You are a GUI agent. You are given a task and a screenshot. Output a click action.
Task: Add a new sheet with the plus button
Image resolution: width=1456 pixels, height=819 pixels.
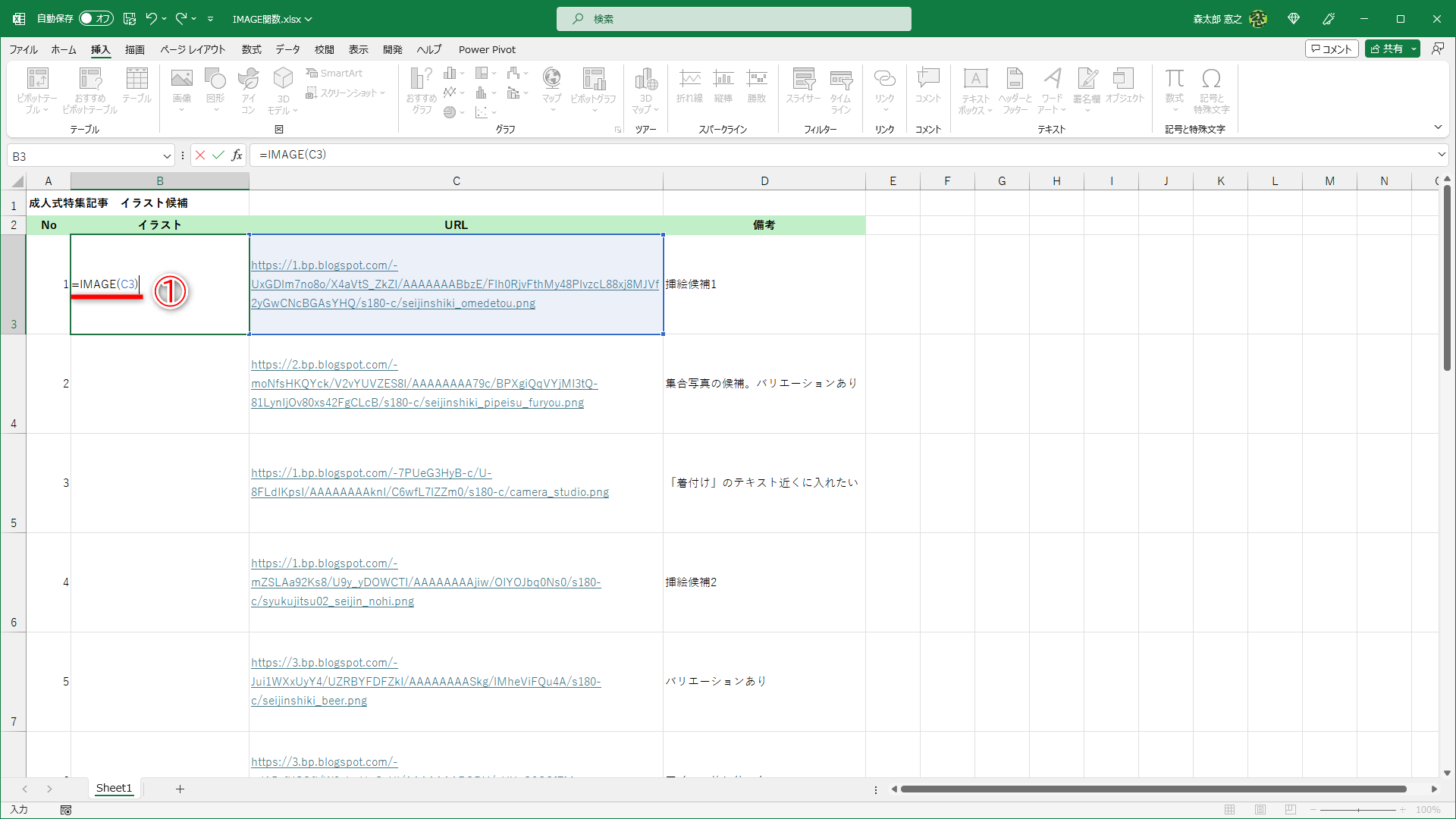[x=180, y=789]
